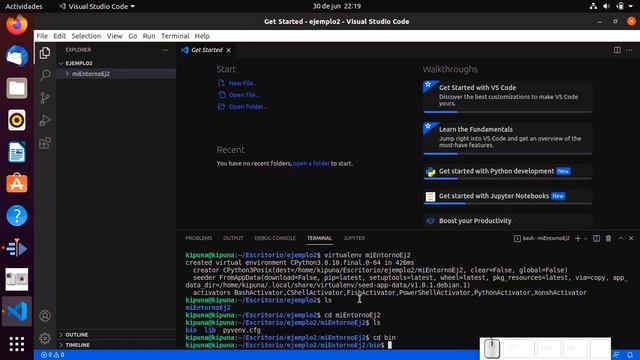The height and width of the screenshot is (360, 640).
Task: Open LibreOffice Writer from the dock
Action: [17, 152]
